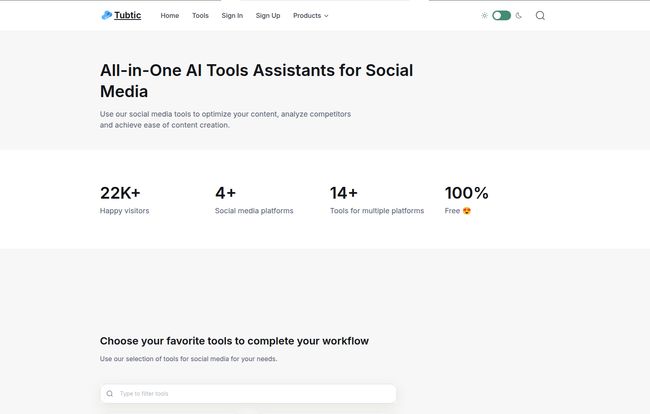Click the 'Use our social media tools' description

pos(225,119)
